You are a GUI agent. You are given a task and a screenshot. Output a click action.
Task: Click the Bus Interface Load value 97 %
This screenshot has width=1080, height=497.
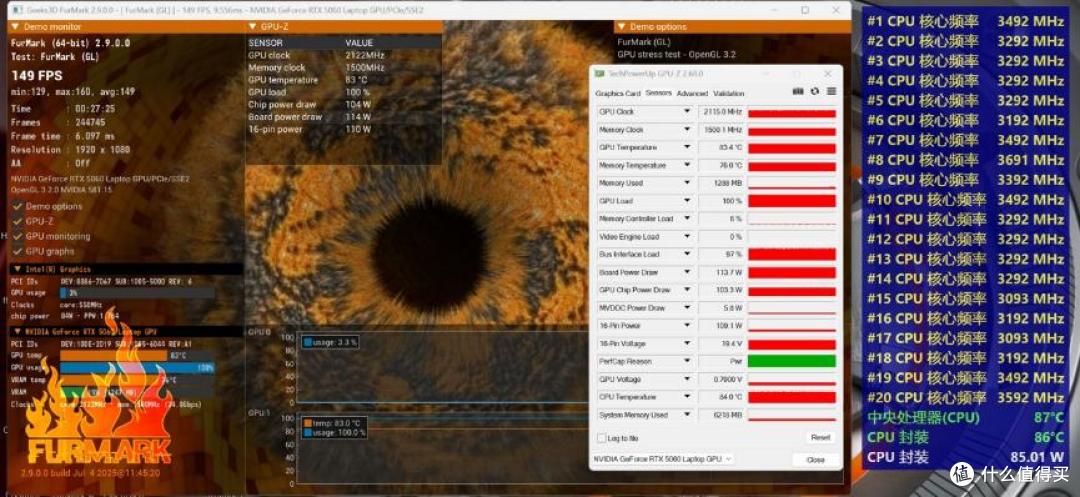coord(721,255)
